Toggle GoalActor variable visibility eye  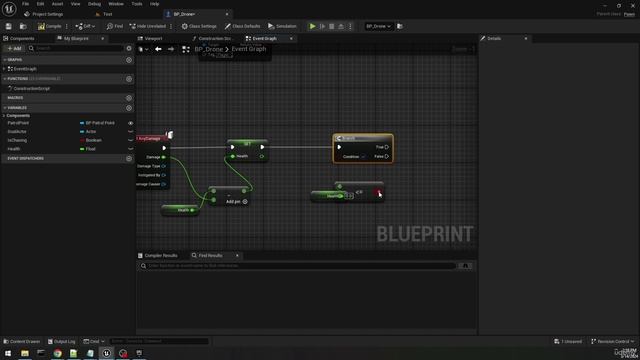[x=131, y=132]
